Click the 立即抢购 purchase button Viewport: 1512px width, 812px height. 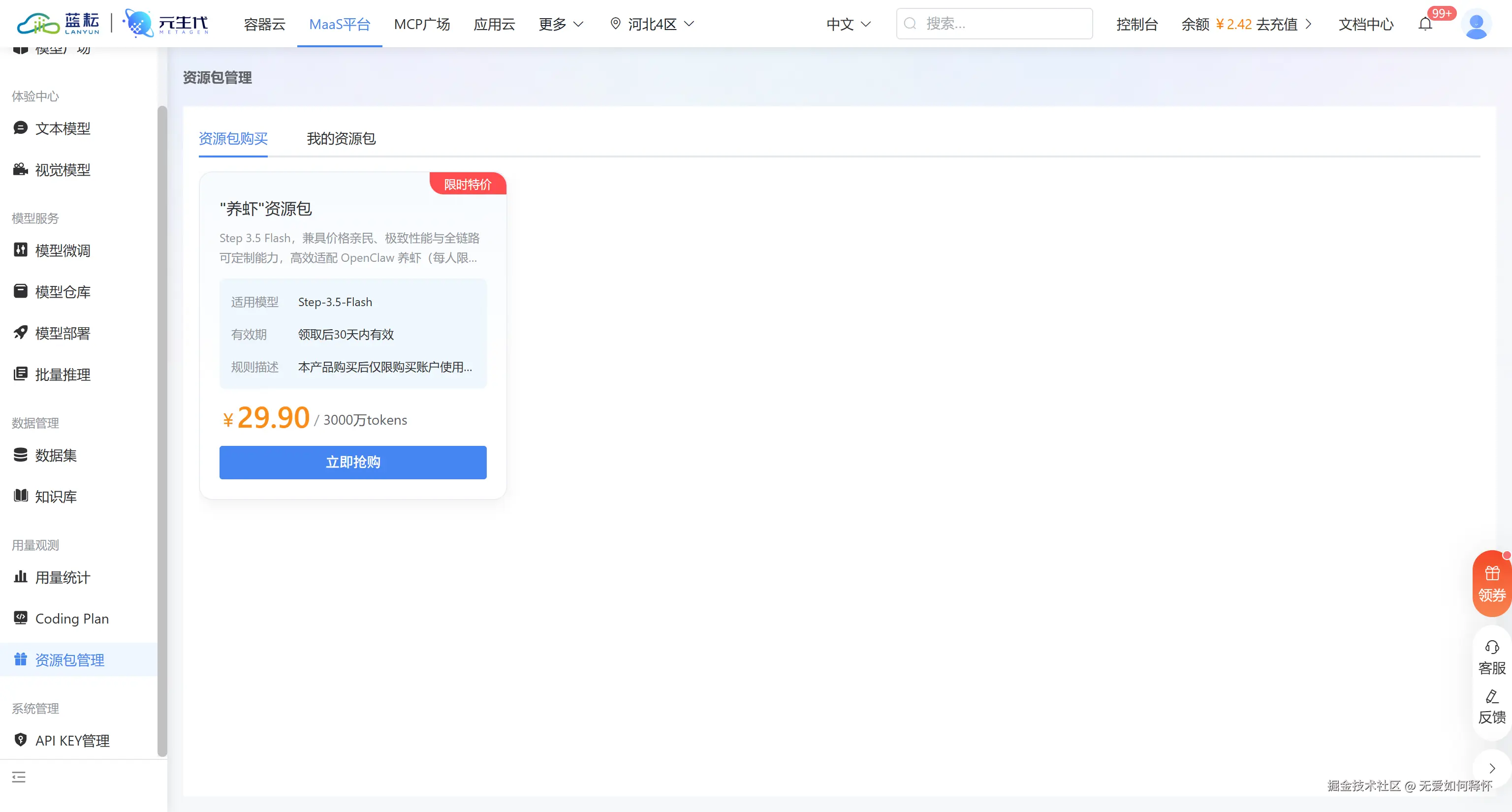point(353,462)
